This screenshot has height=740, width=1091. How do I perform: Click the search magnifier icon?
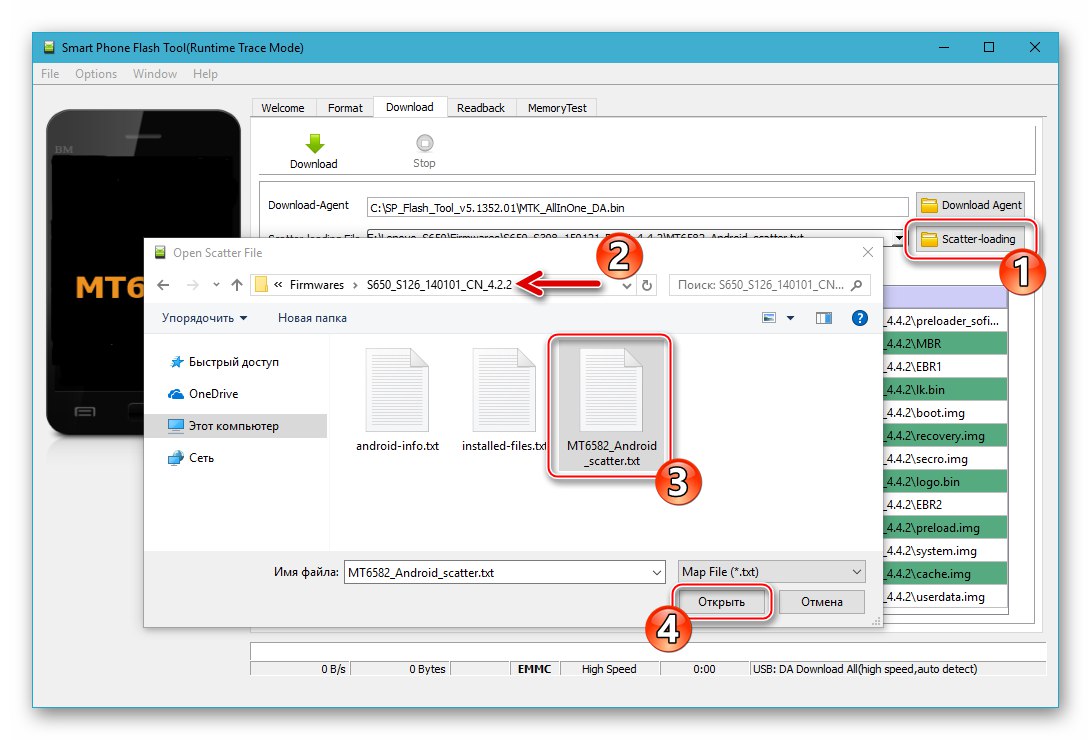857,285
